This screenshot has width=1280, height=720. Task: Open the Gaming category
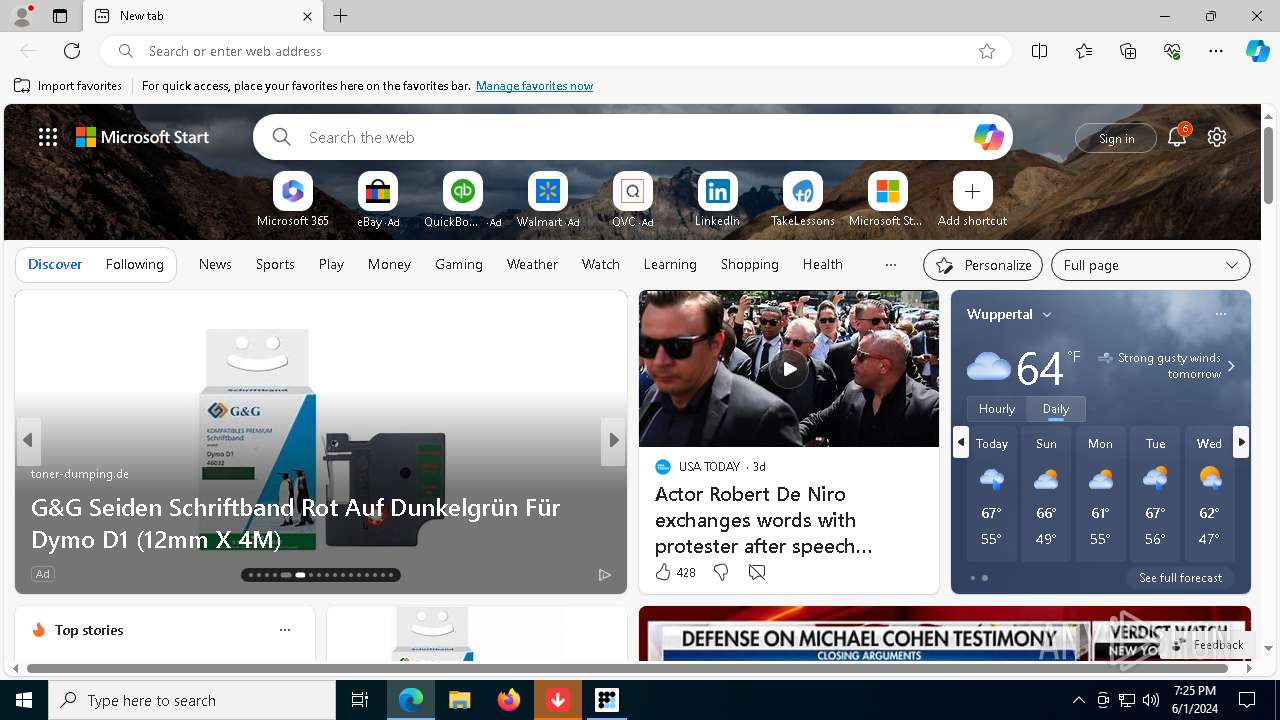[459, 265]
